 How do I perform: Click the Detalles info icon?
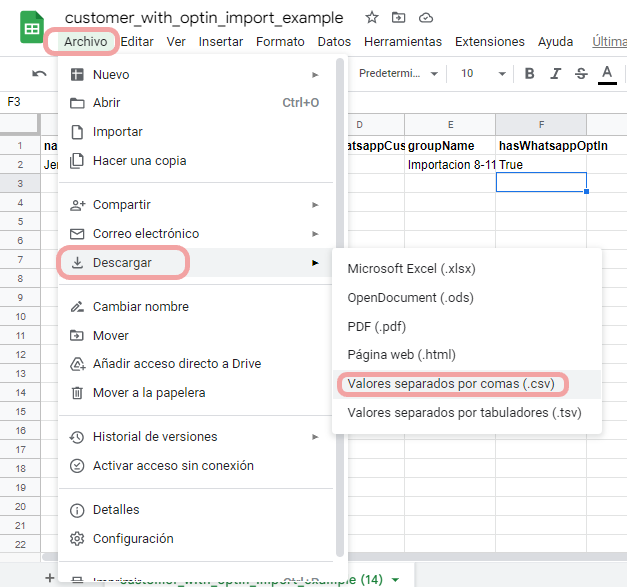(x=77, y=510)
